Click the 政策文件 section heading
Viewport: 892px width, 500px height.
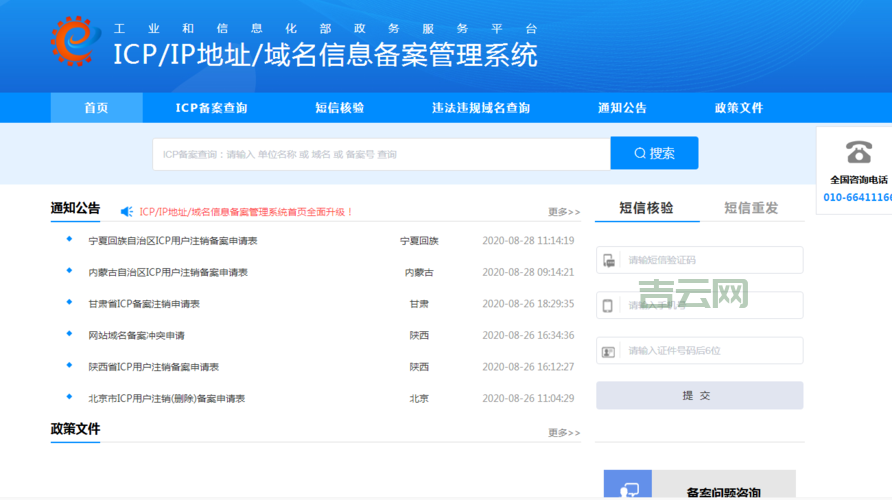[75, 429]
